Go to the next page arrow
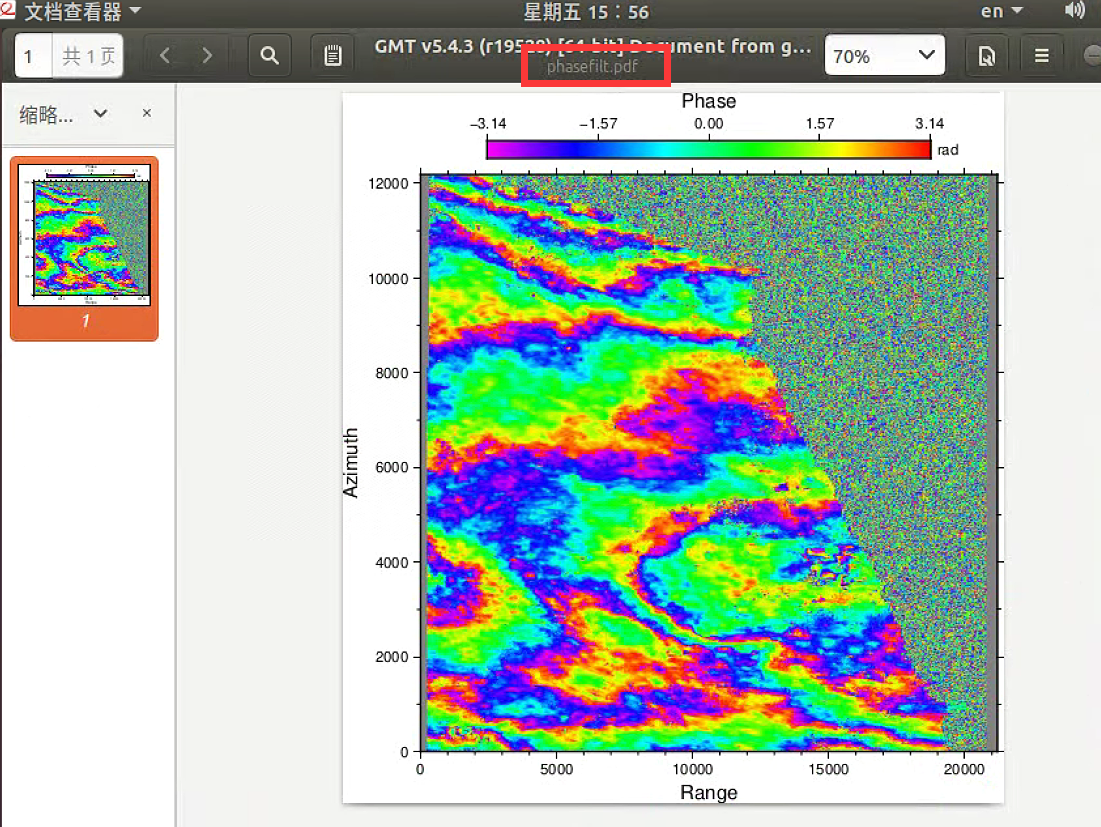 click(206, 55)
